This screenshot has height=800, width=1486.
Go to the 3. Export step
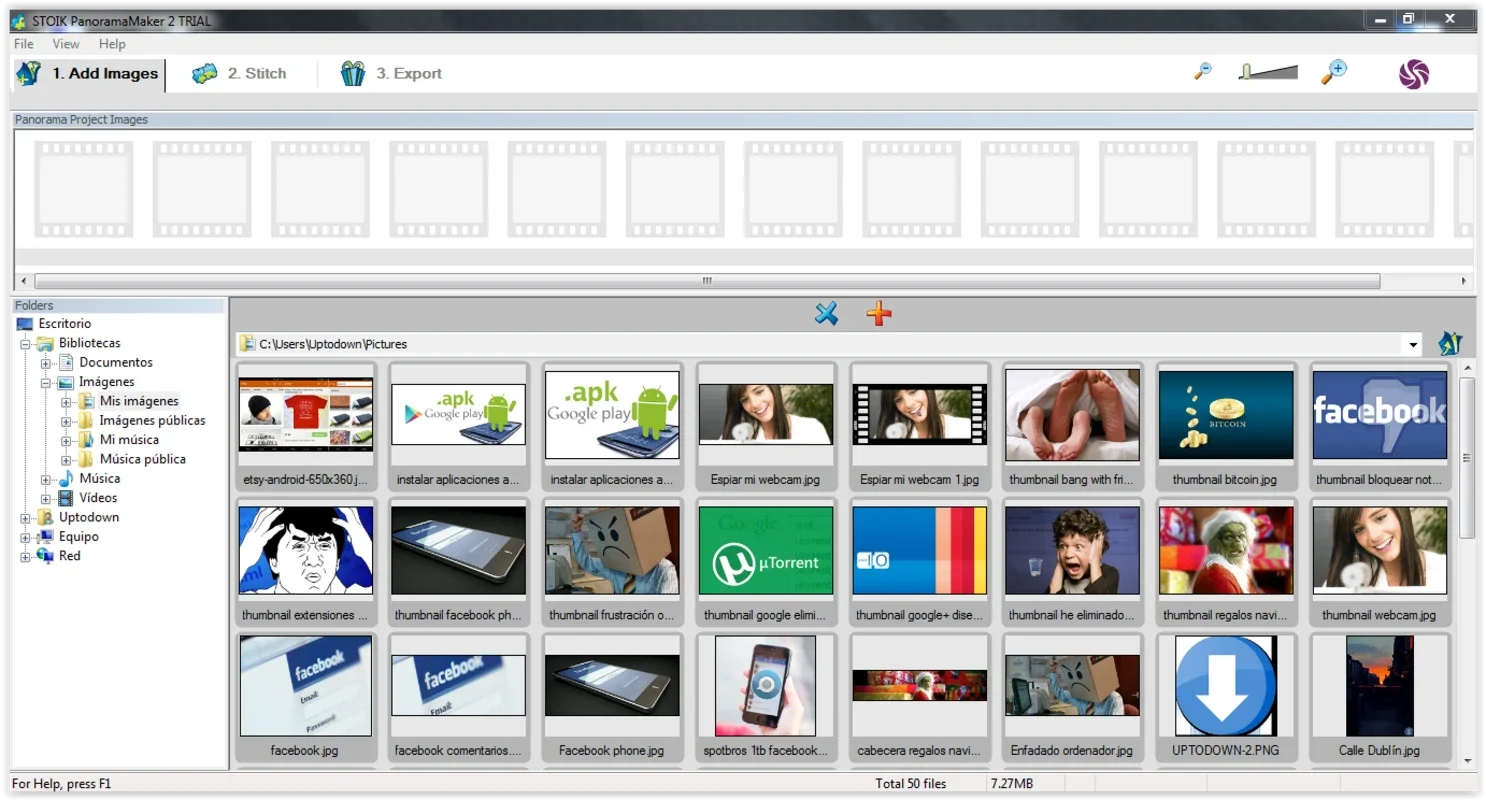click(391, 74)
